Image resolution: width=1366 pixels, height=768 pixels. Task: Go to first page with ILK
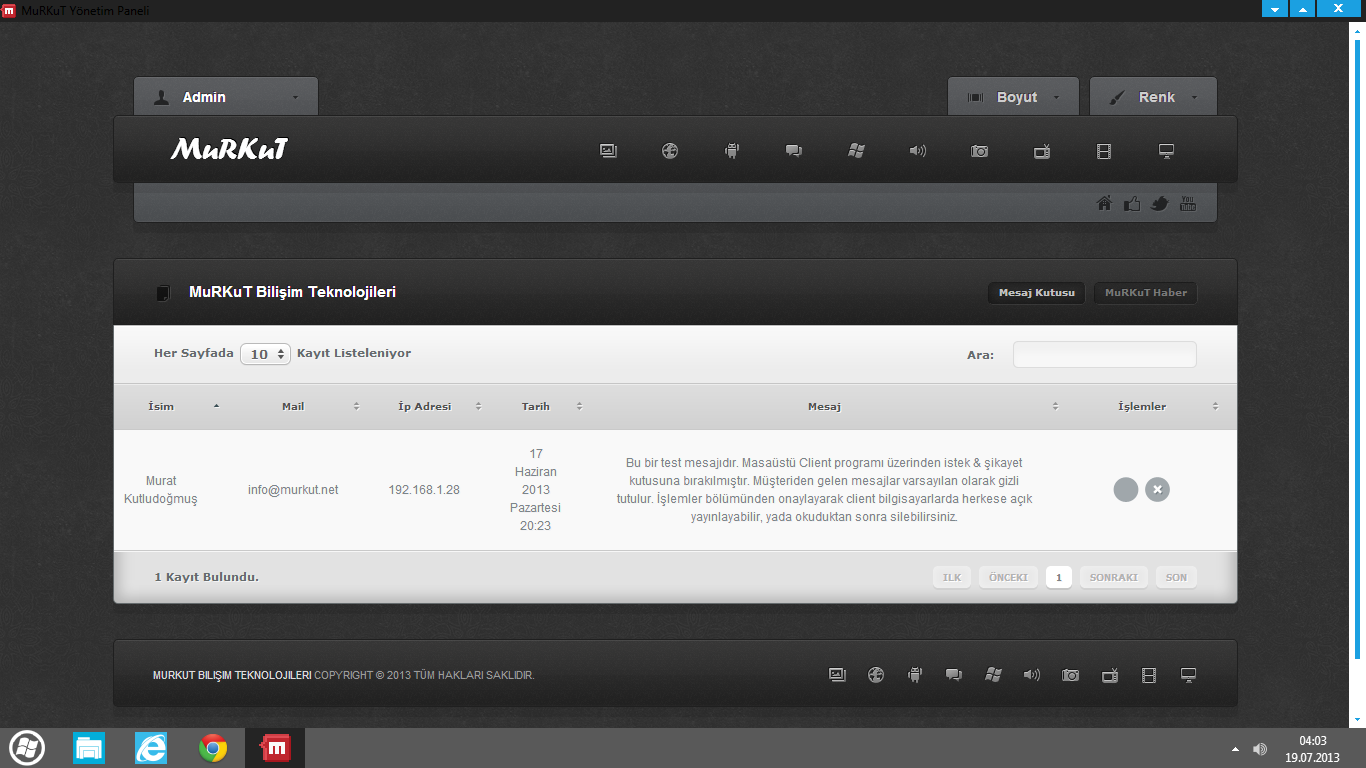click(951, 577)
